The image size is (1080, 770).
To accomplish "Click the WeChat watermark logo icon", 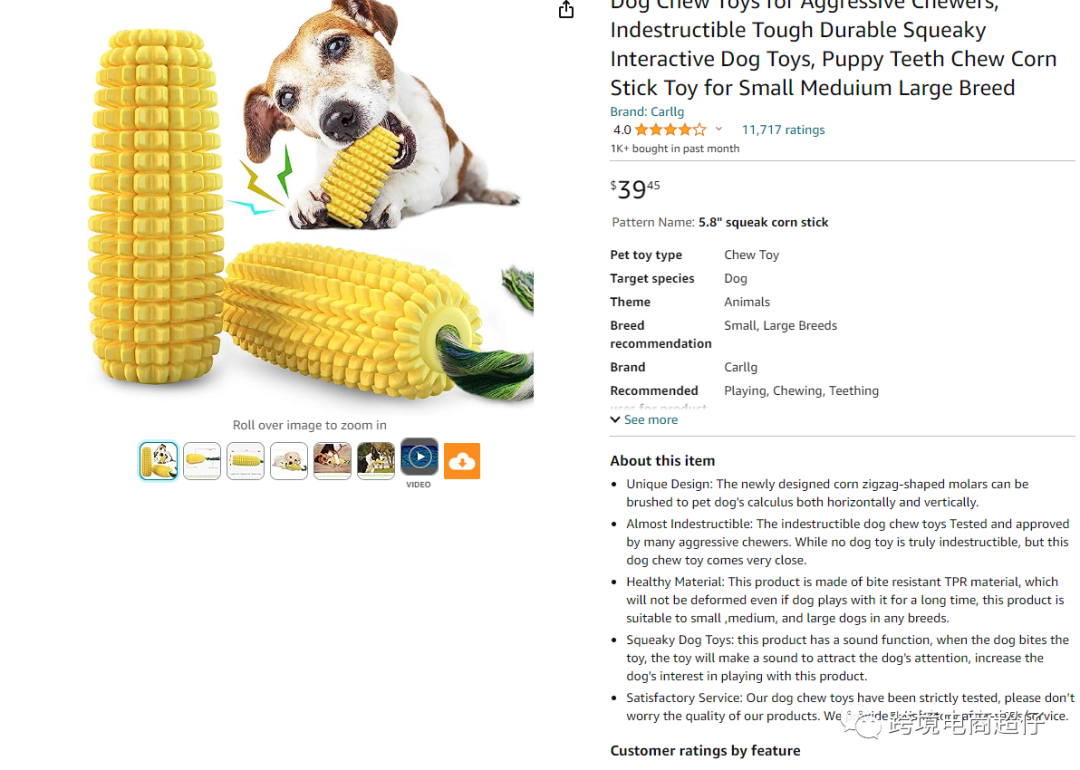I will (862, 723).
